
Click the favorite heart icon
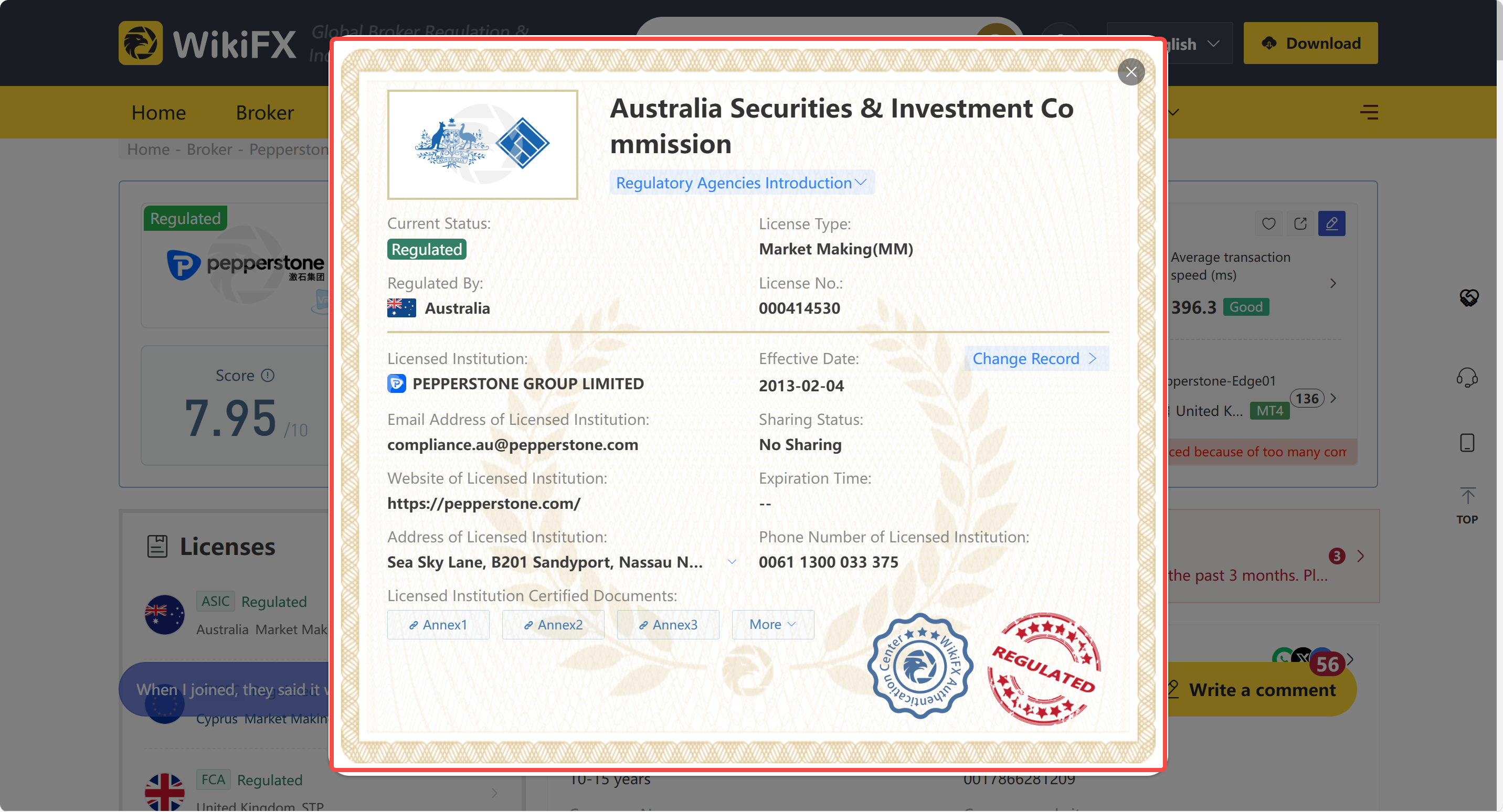[x=1268, y=223]
